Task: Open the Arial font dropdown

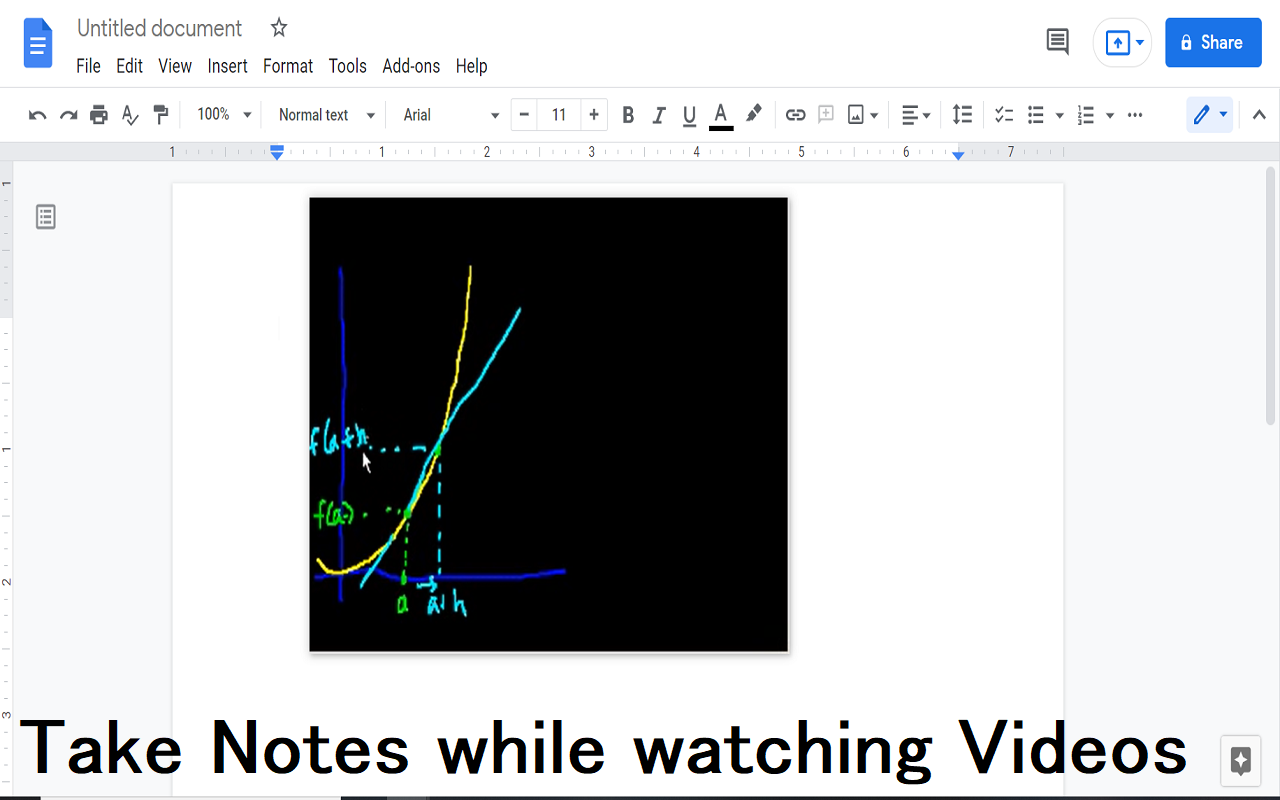Action: tap(451, 115)
